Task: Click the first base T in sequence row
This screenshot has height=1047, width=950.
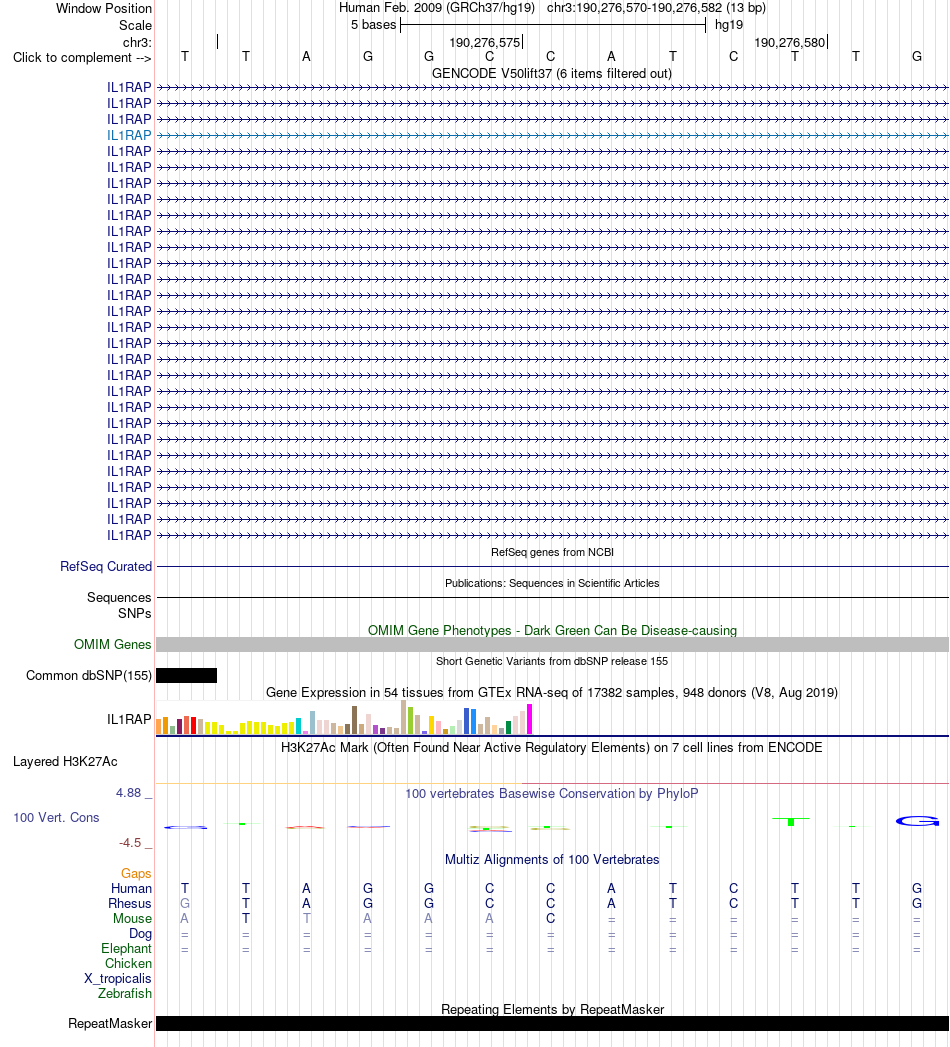Action: click(x=185, y=57)
